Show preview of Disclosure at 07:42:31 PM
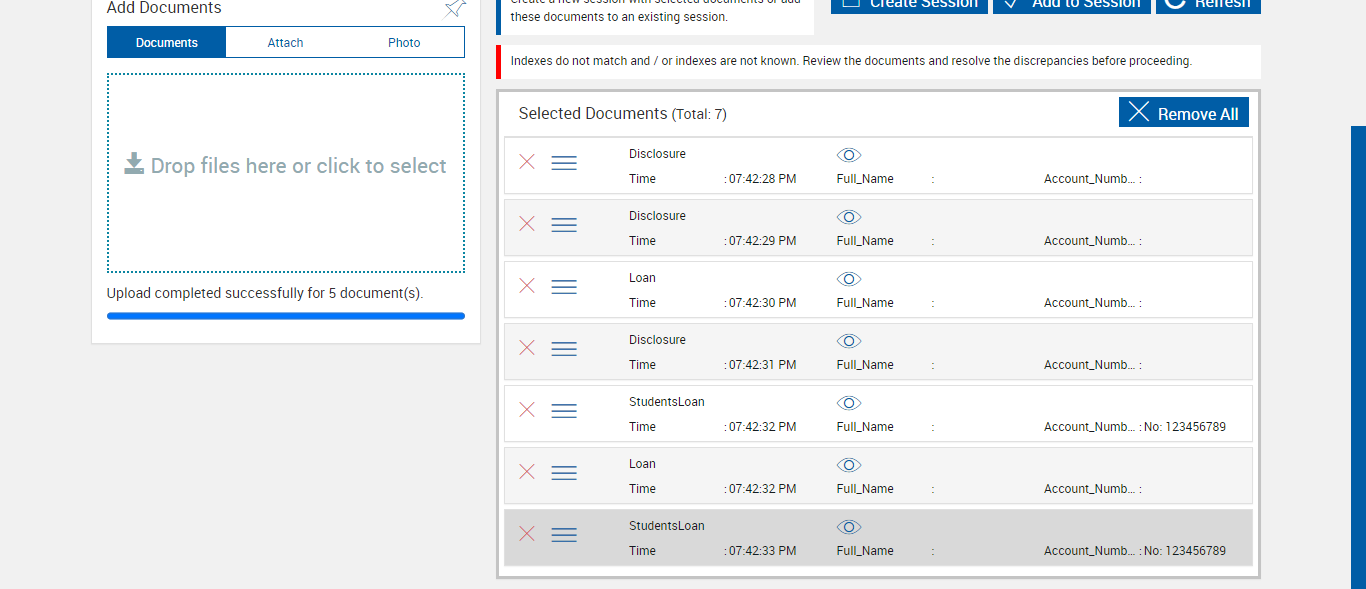Image resolution: width=1366 pixels, height=589 pixels. click(849, 341)
